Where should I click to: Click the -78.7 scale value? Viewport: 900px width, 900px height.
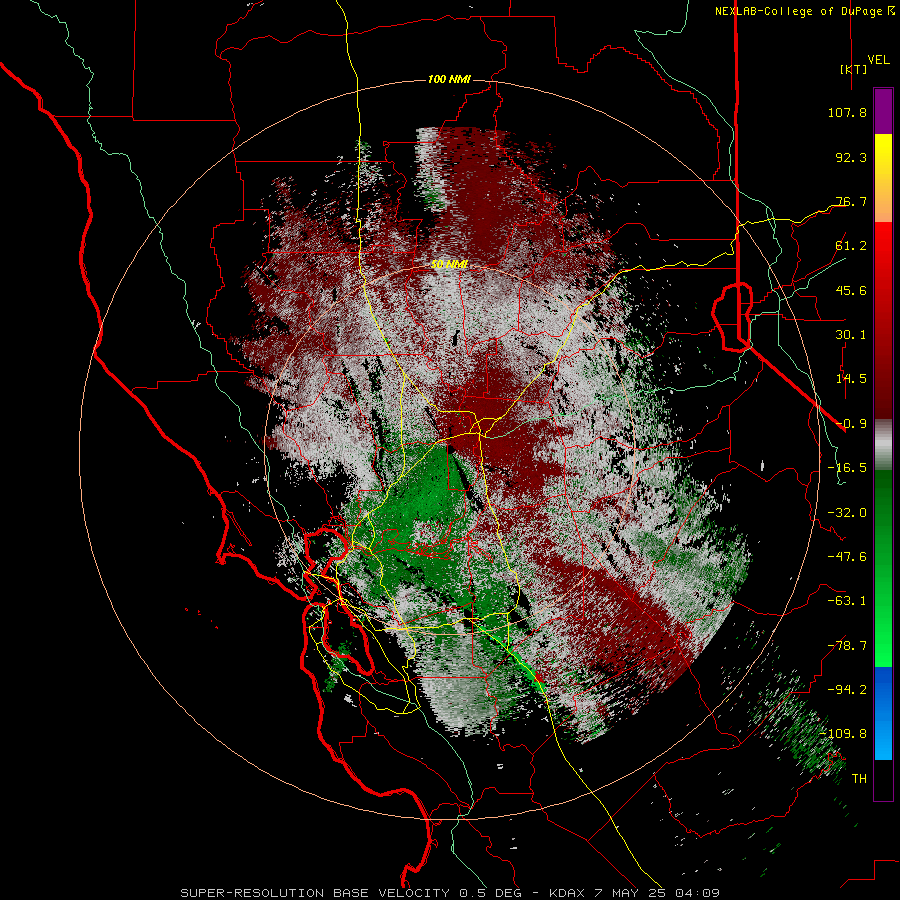[847, 646]
